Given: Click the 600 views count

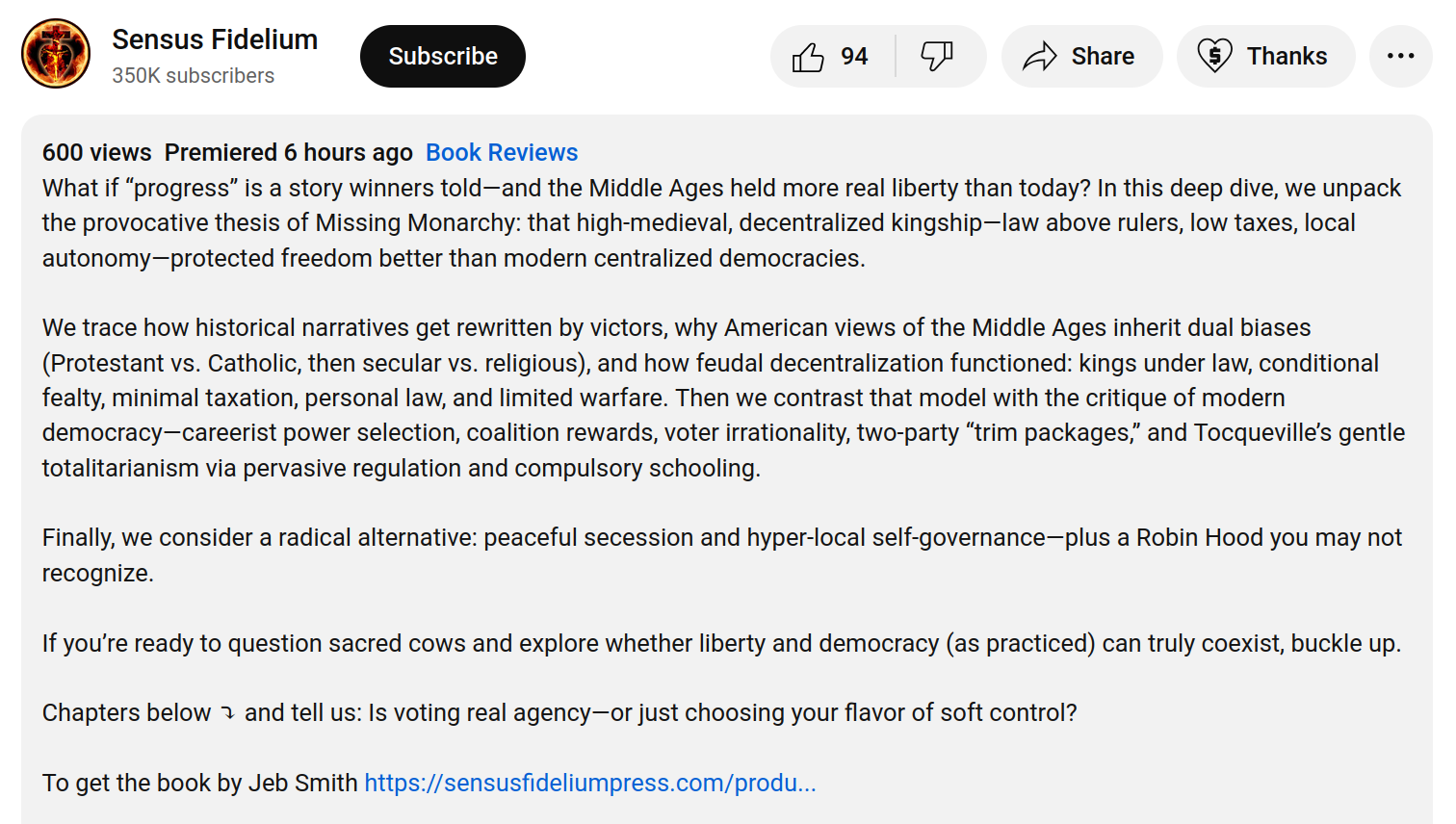Looking at the screenshot, I should (96, 153).
